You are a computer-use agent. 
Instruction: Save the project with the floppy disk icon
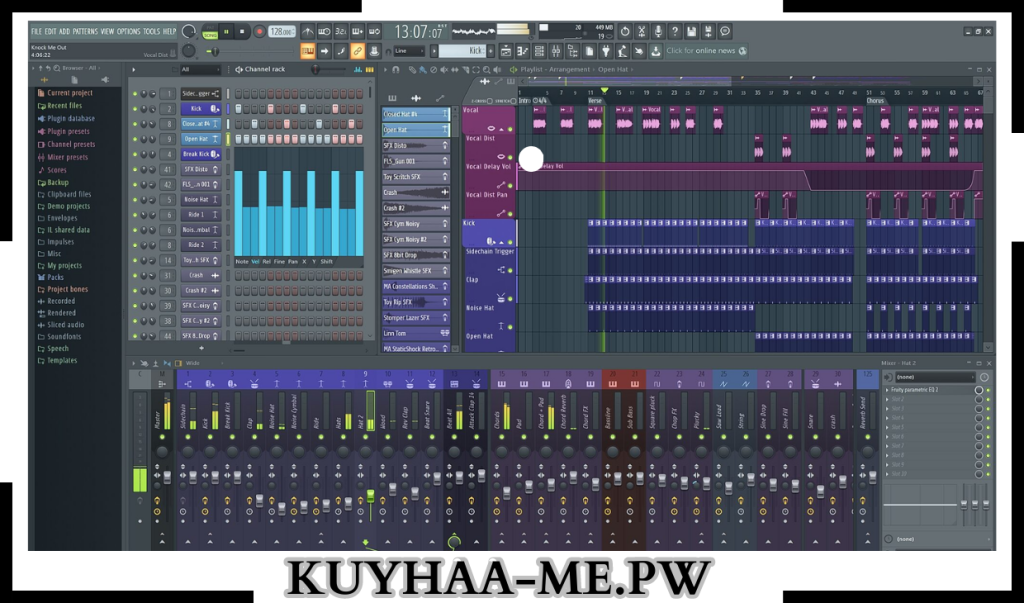pyautogui.click(x=691, y=31)
